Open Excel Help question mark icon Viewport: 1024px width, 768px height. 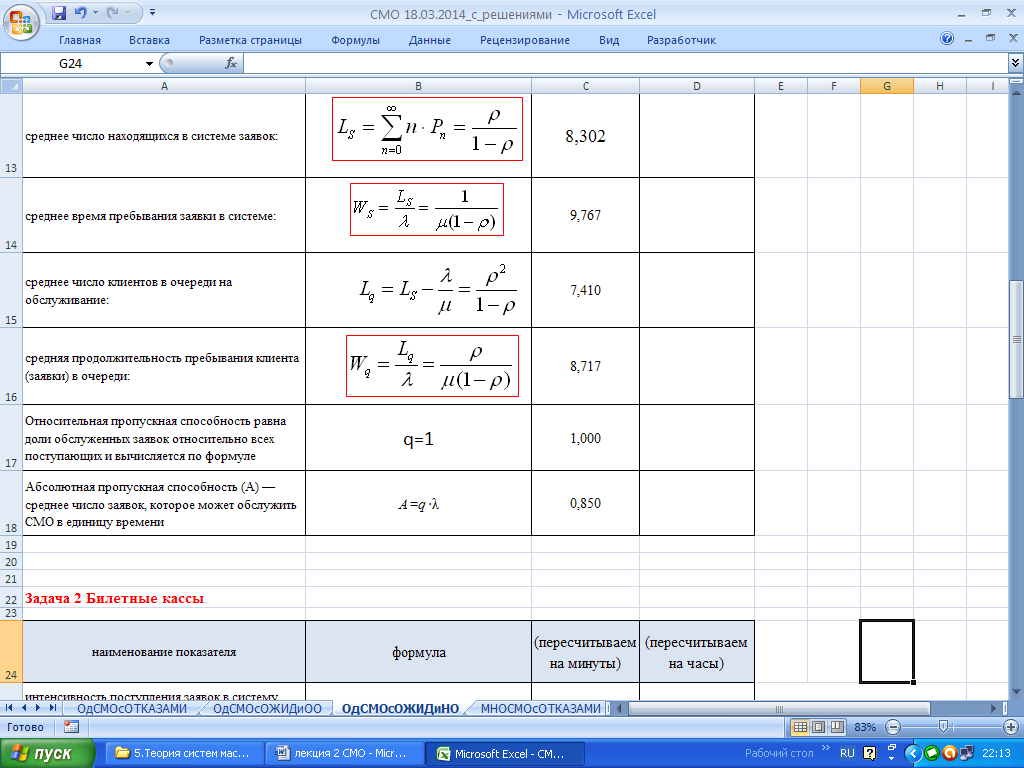(947, 38)
